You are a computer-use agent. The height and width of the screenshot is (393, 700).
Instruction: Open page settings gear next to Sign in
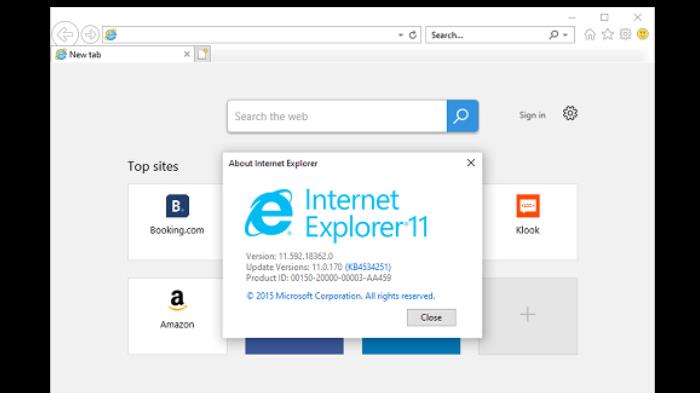tap(570, 113)
